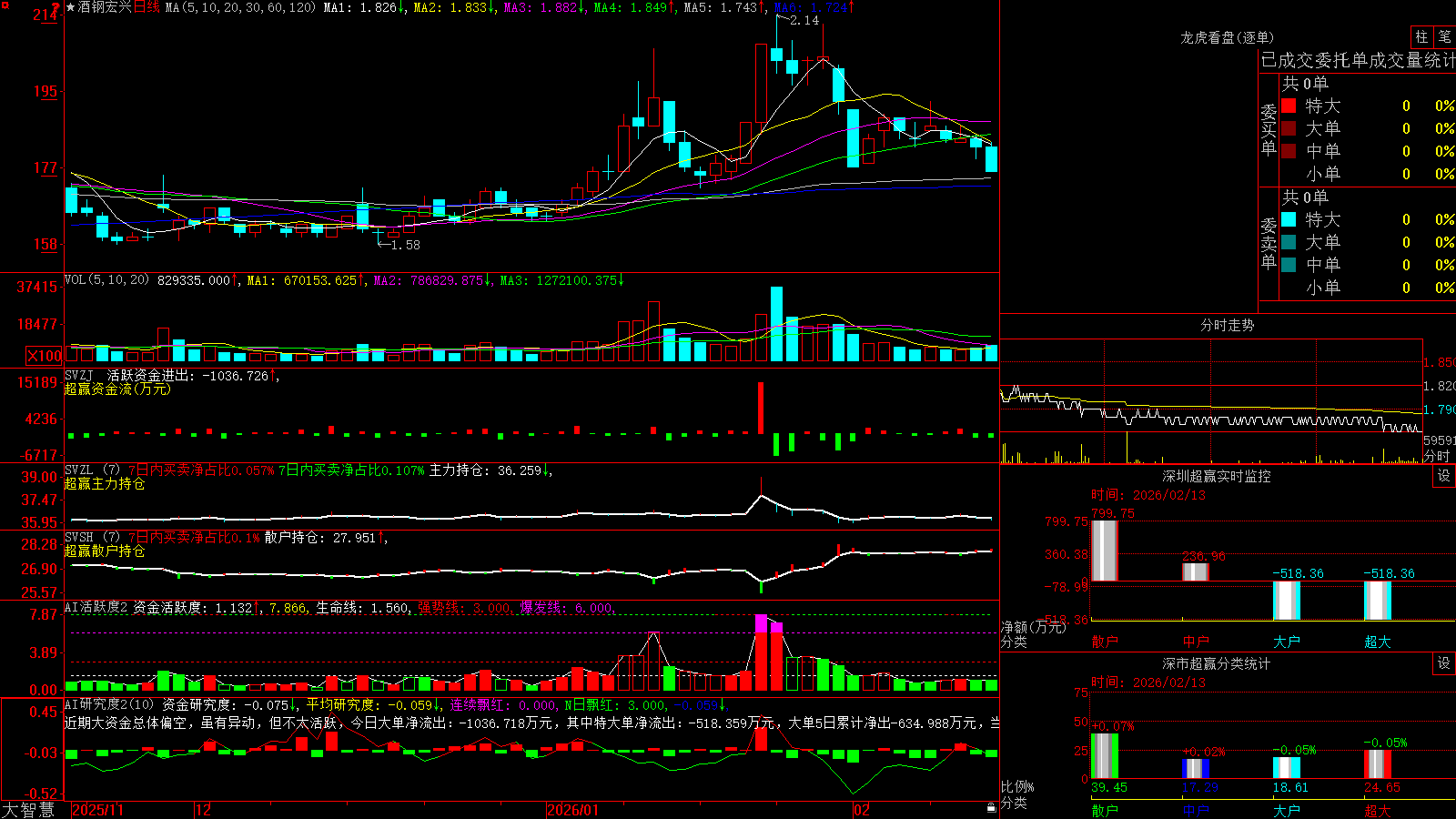This screenshot has height=819, width=1456.
Task: Click the MA1: 1.826 value
Action: pos(365,7)
